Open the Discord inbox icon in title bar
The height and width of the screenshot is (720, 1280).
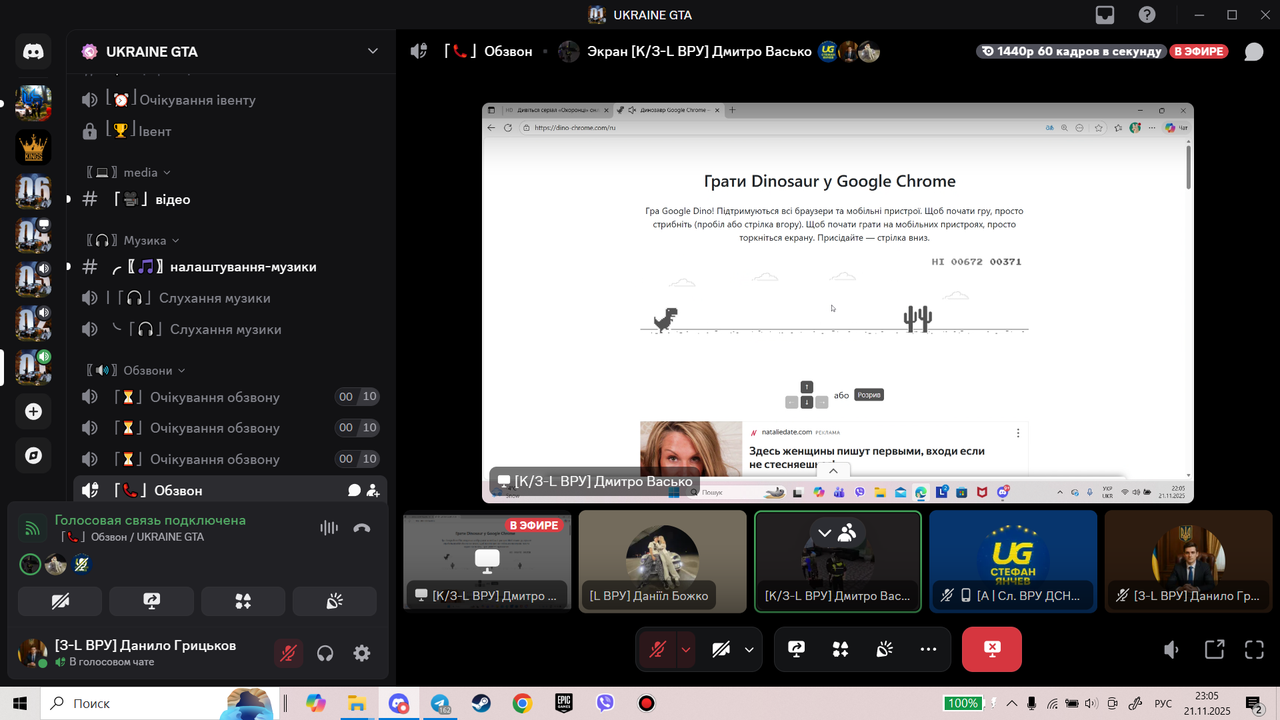[x=1105, y=15]
